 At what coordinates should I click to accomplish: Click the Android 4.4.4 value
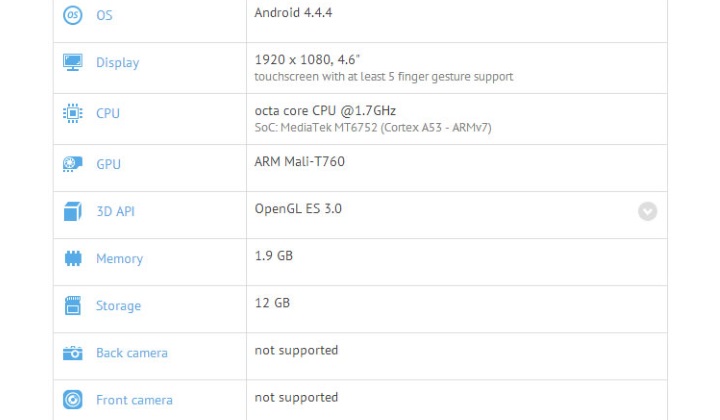(x=293, y=13)
